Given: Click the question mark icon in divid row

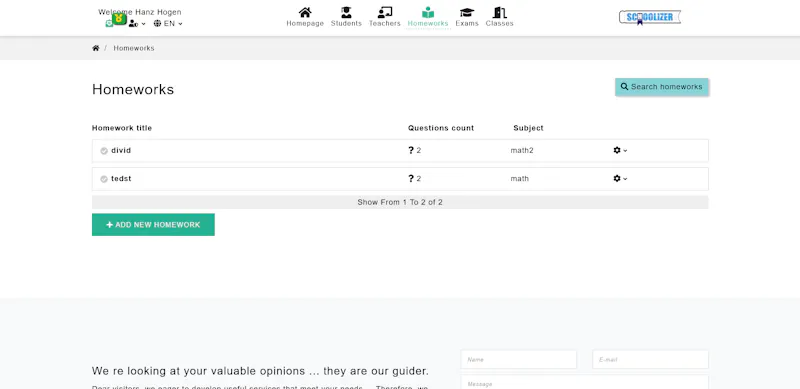Looking at the screenshot, I should pos(411,150).
